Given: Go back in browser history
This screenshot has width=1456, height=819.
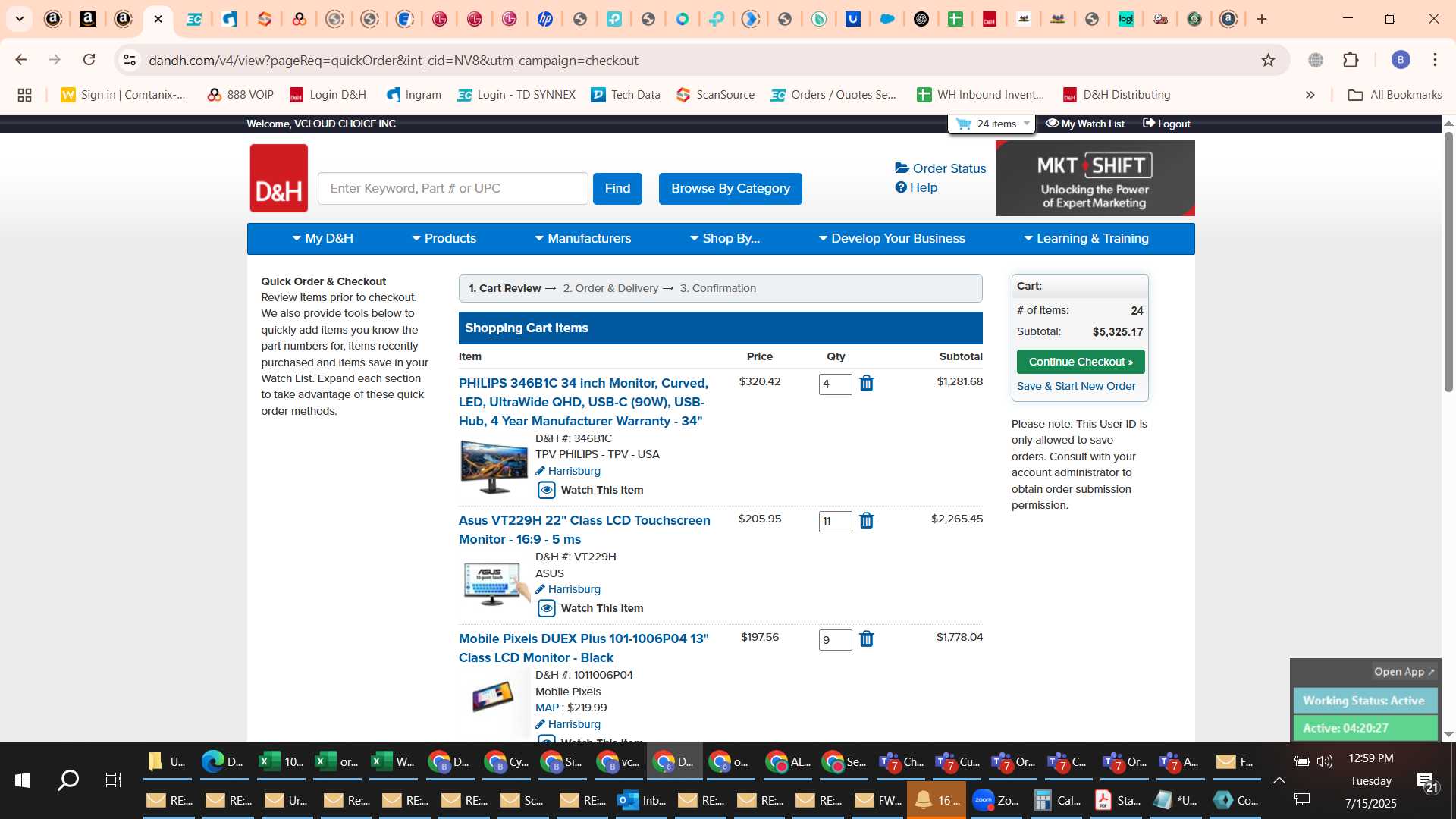Looking at the screenshot, I should [x=21, y=60].
